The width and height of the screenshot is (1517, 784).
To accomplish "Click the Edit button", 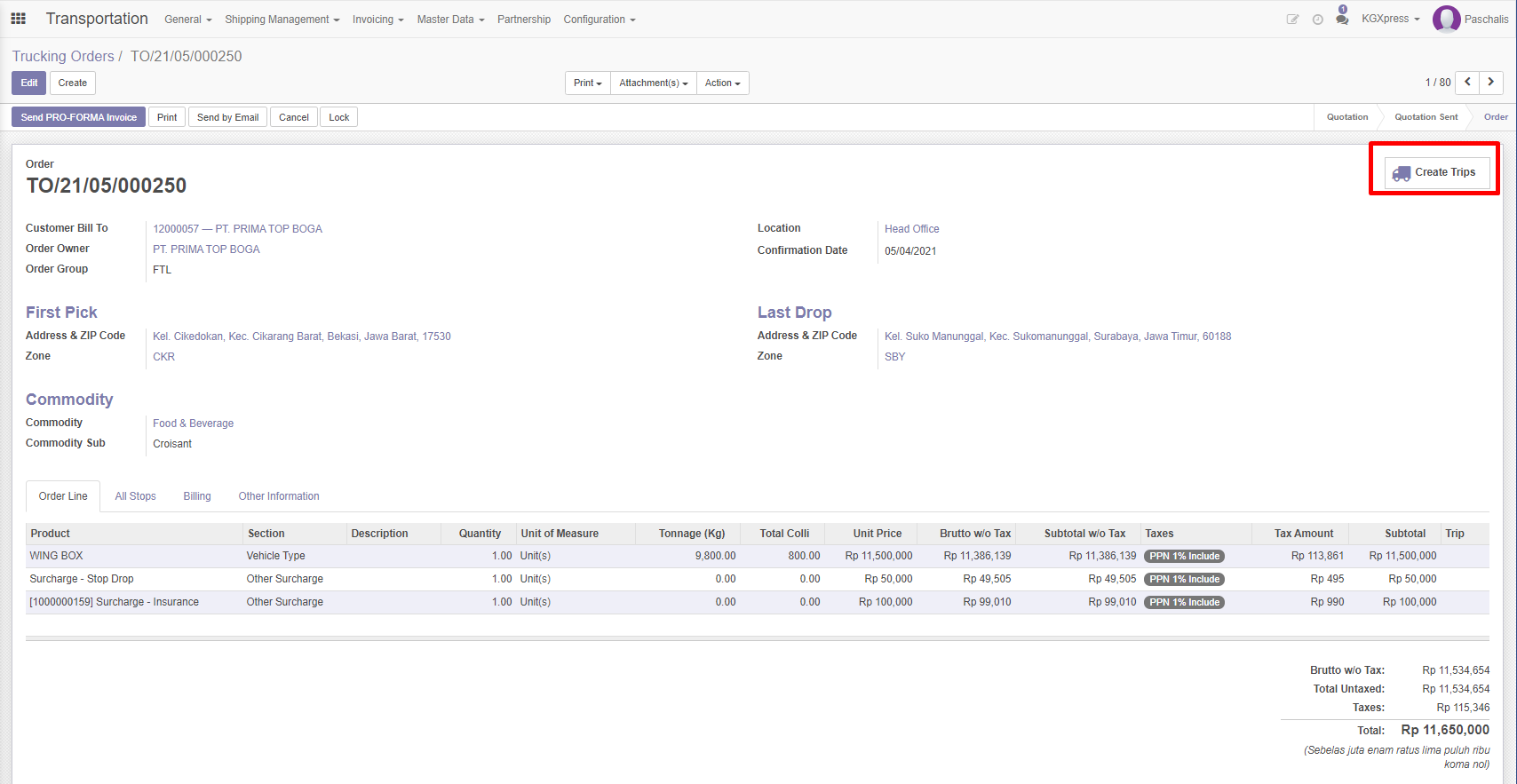I will pyautogui.click(x=29, y=83).
